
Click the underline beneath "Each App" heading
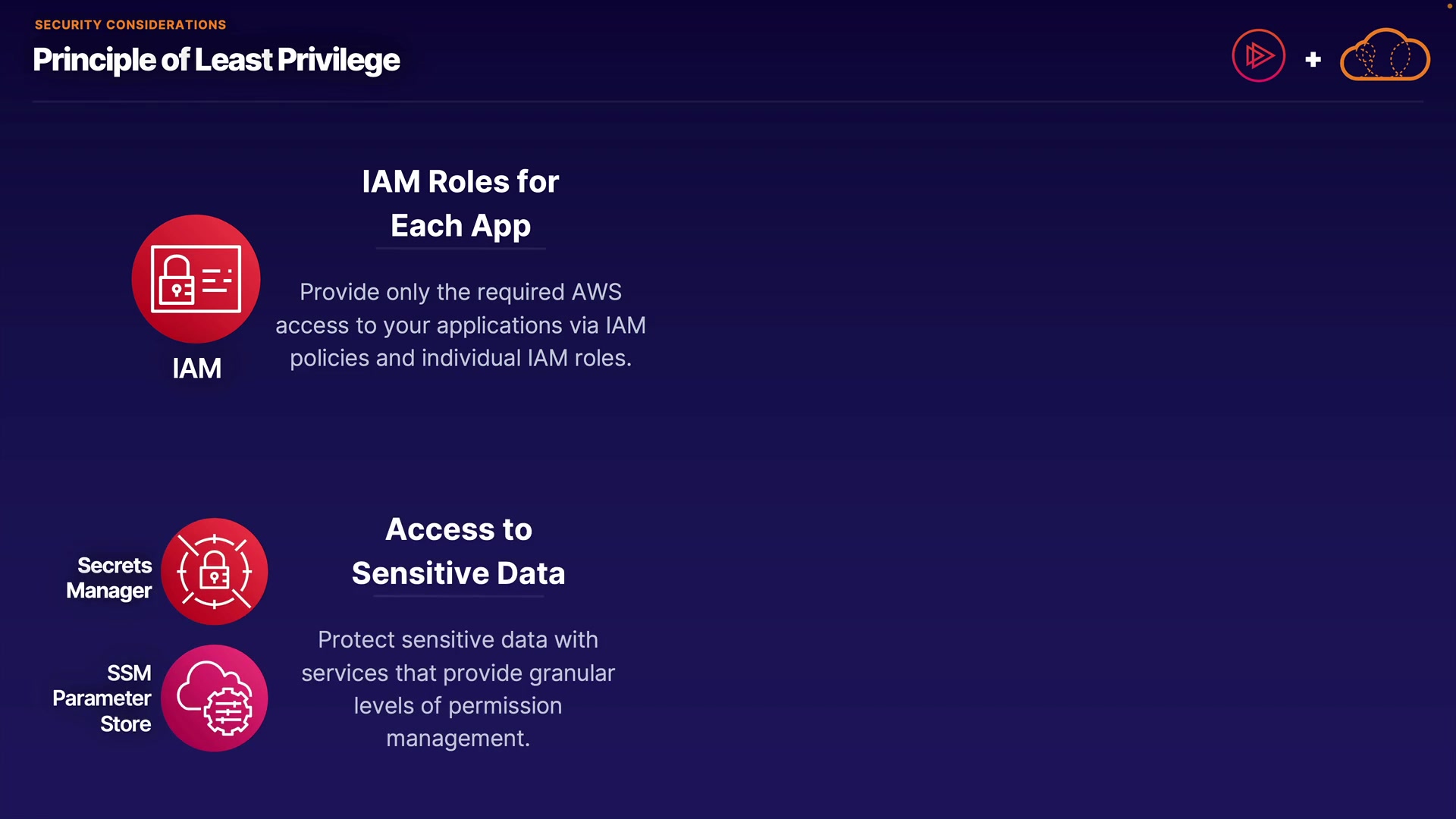[x=460, y=248]
